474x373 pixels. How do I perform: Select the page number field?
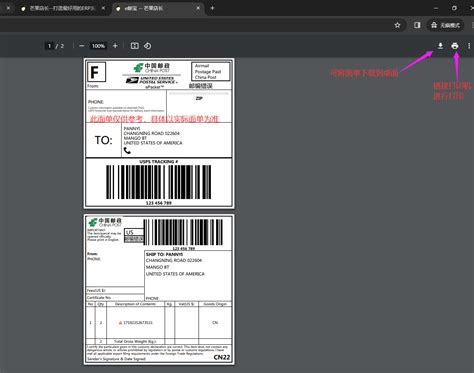[49, 46]
